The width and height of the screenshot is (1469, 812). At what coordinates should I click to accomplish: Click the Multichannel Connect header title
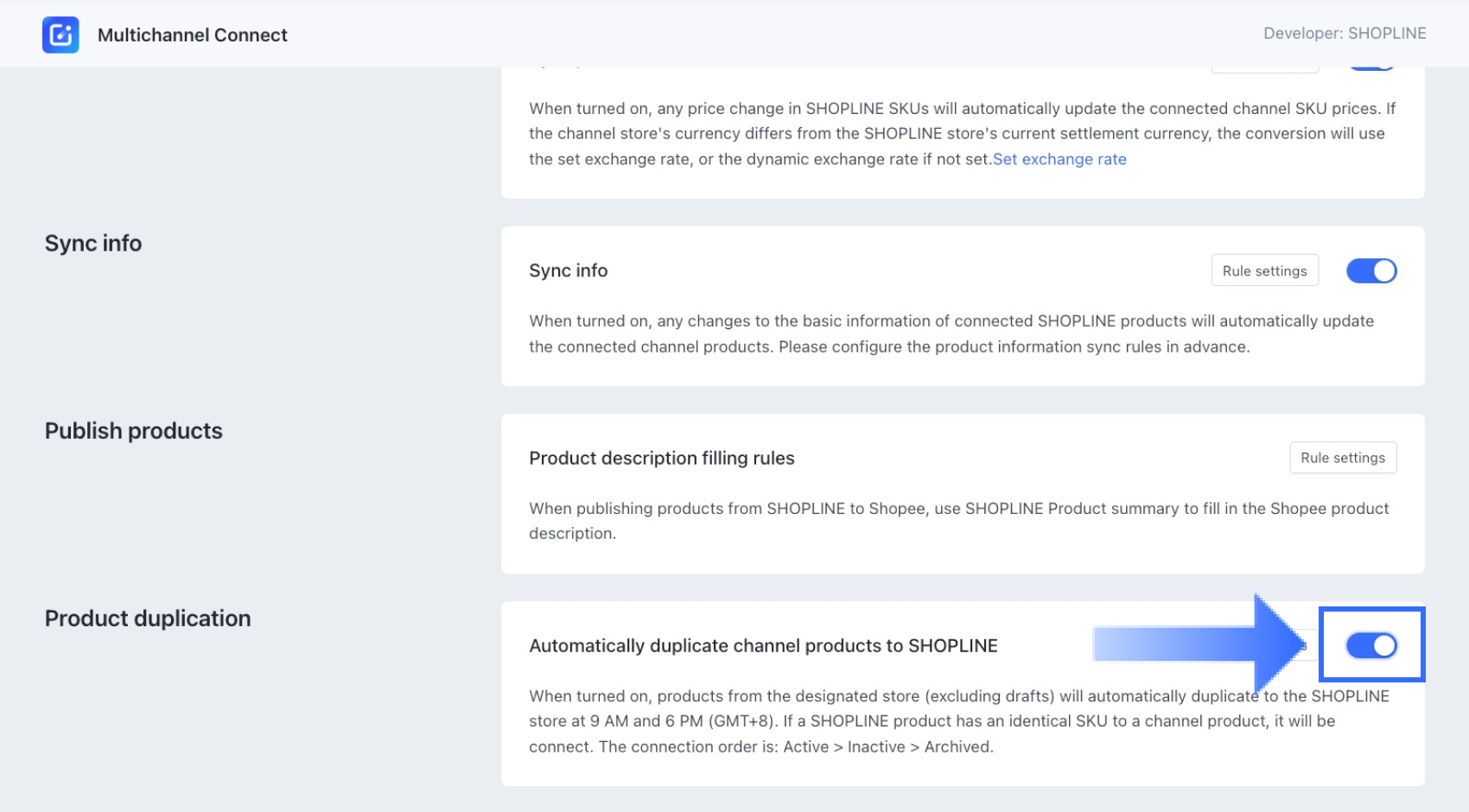(x=193, y=35)
